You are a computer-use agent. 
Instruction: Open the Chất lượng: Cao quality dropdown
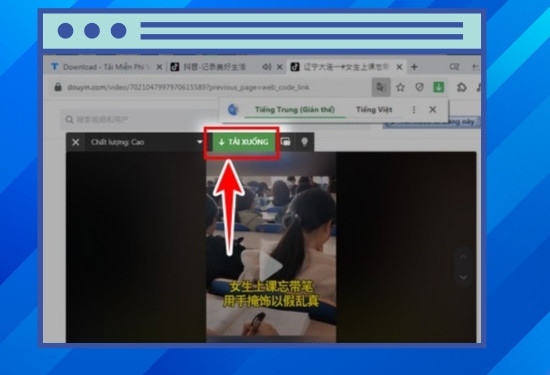(146, 142)
